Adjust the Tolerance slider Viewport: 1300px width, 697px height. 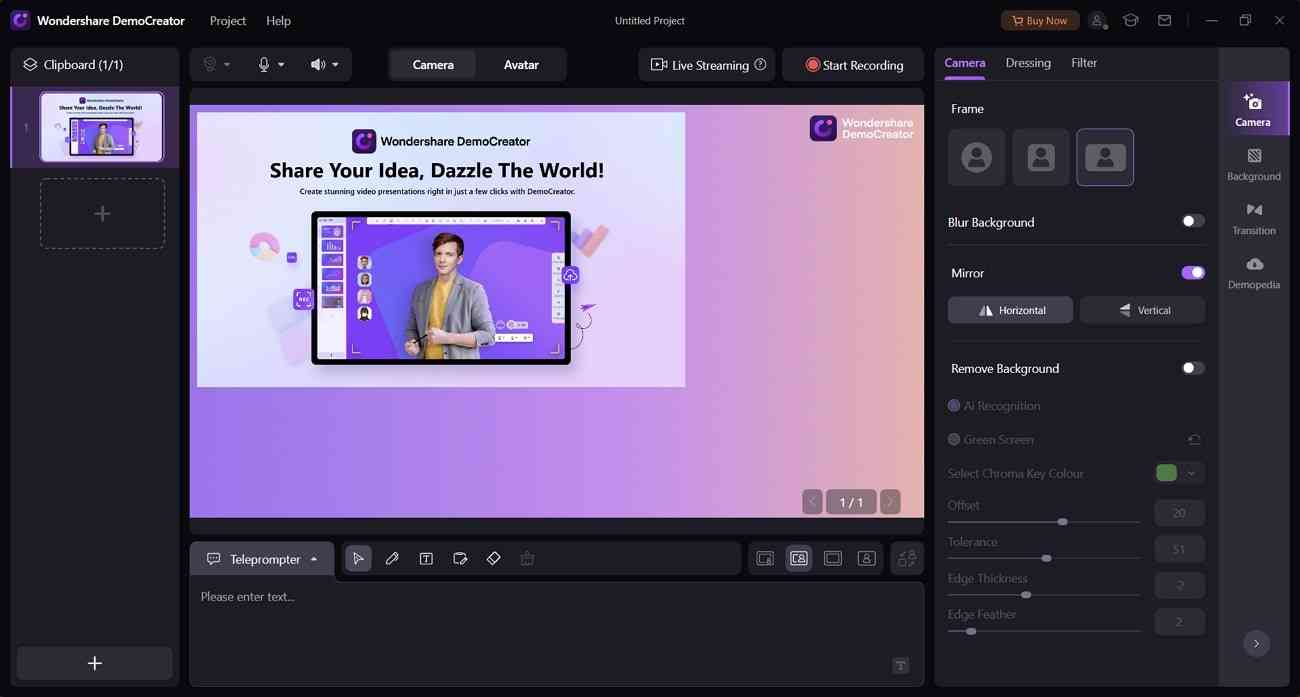point(1044,557)
